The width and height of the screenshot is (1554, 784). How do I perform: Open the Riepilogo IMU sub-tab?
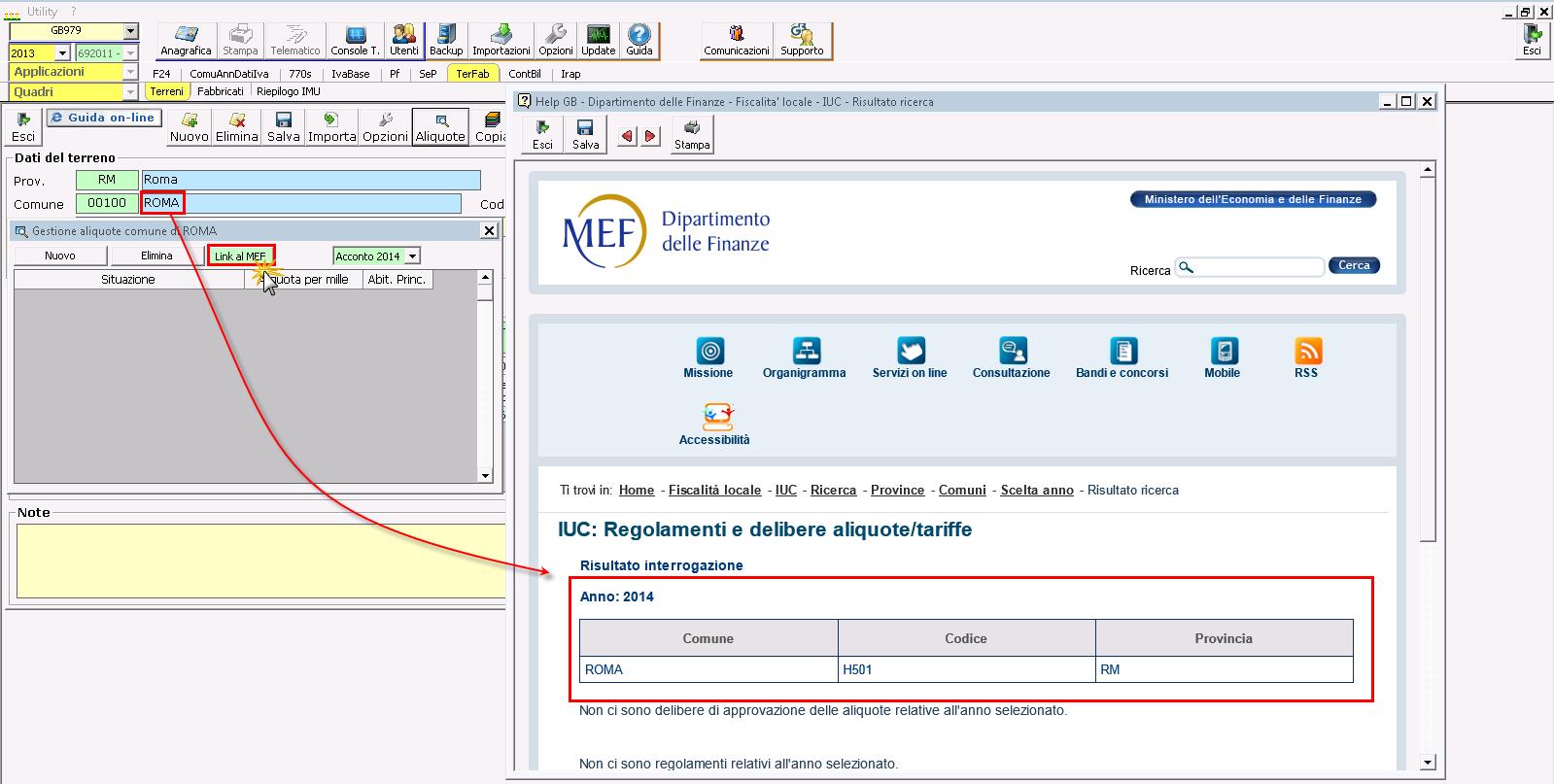tap(289, 91)
